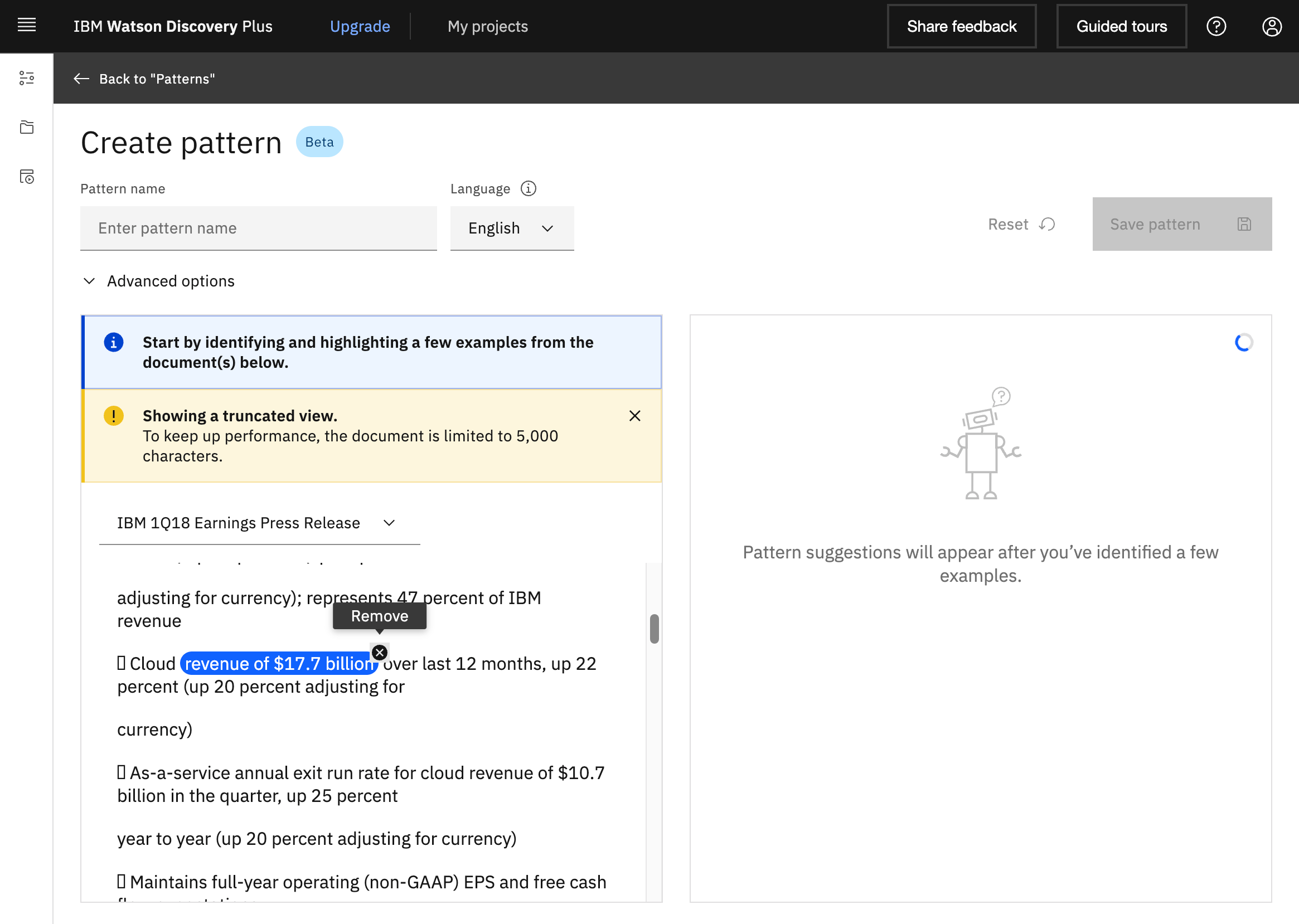
Task: Click the yellow warning icon
Action: pos(113,416)
